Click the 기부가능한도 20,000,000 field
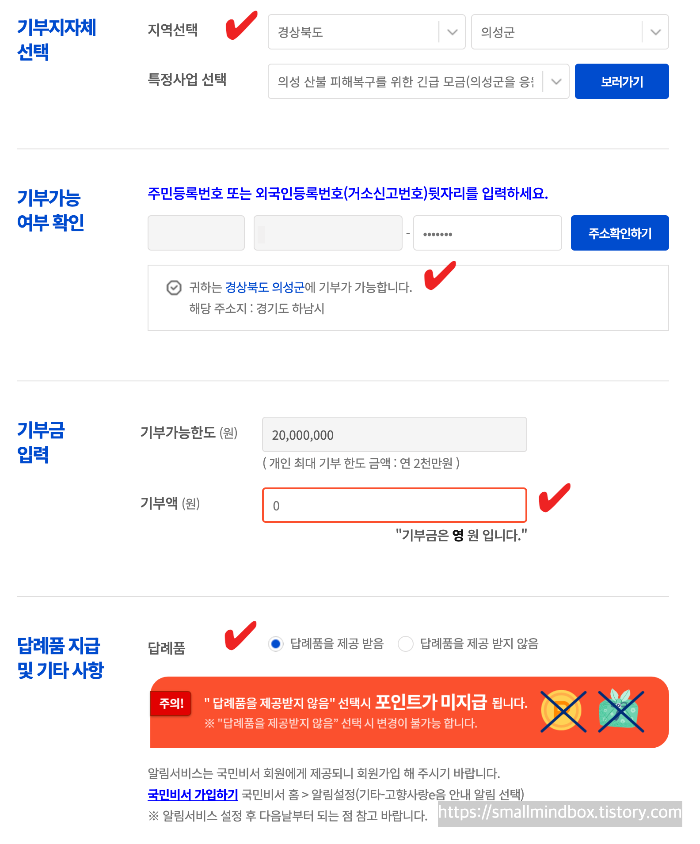 tap(394, 434)
